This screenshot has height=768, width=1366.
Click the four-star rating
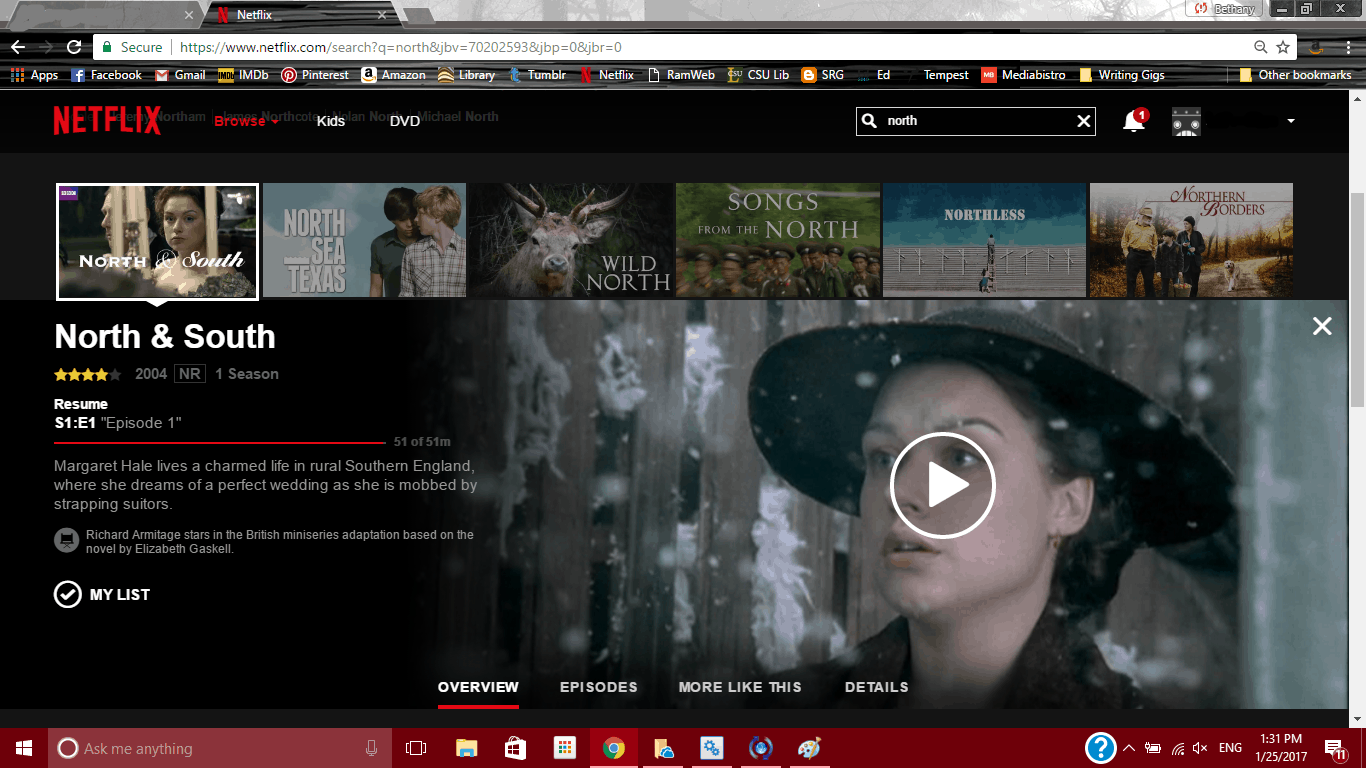tap(88, 374)
